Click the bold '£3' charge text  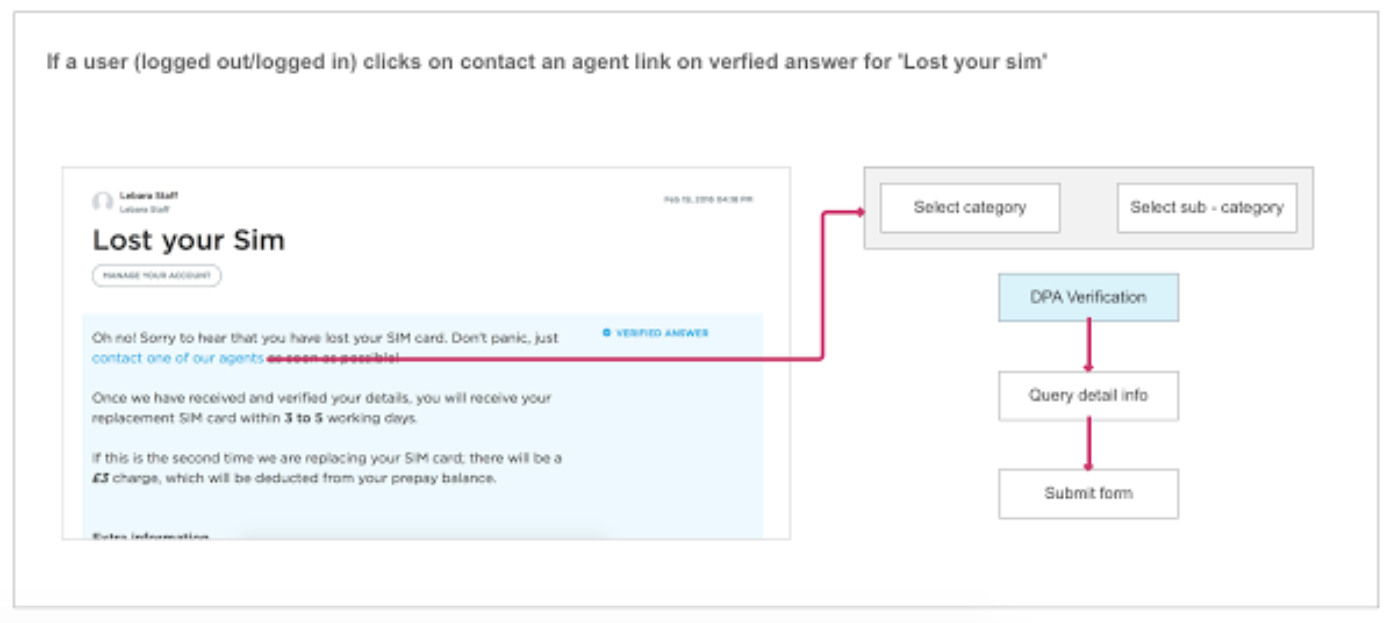point(100,478)
